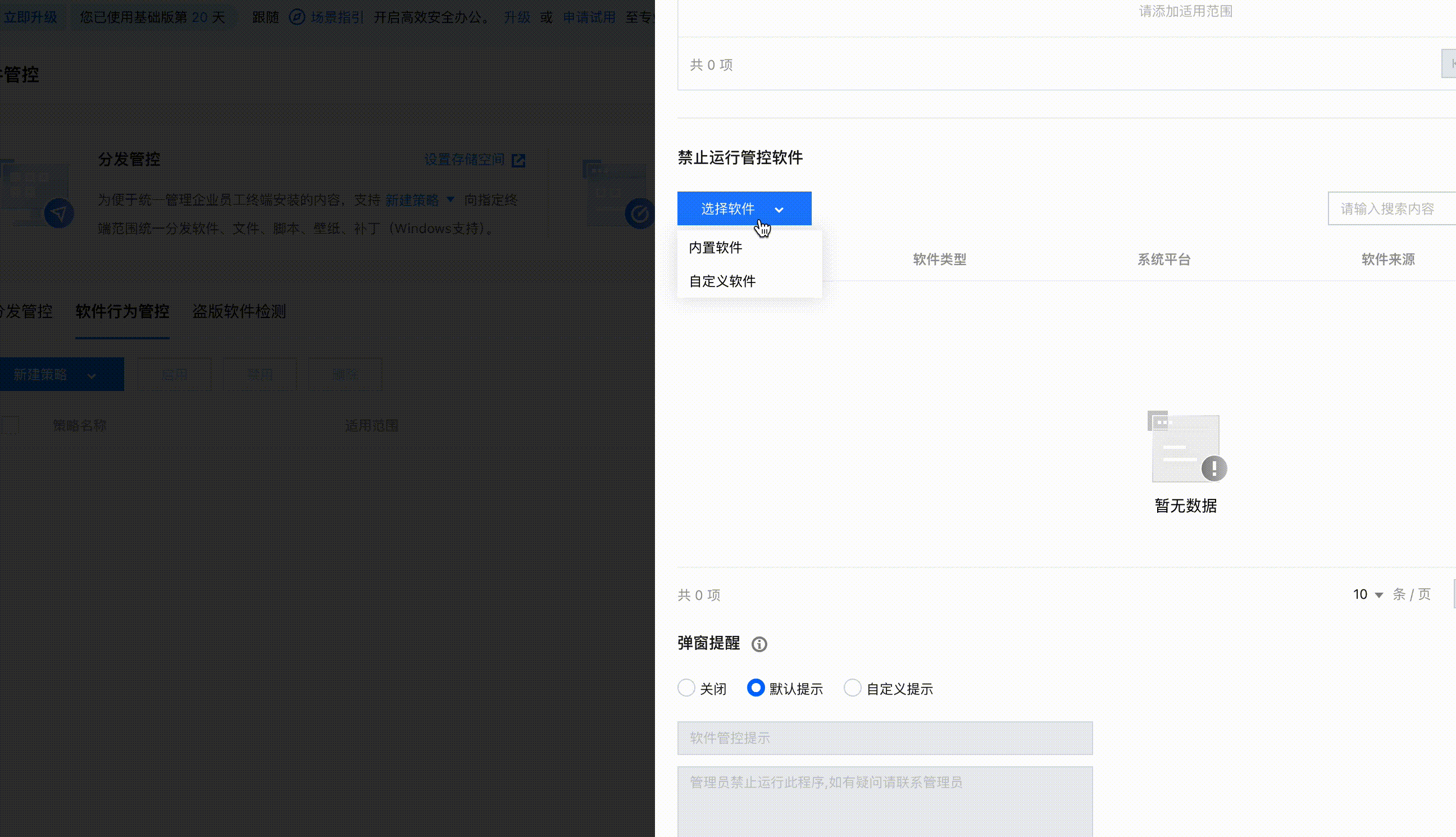Choose 自定义软件 from the dropdown menu

722,281
